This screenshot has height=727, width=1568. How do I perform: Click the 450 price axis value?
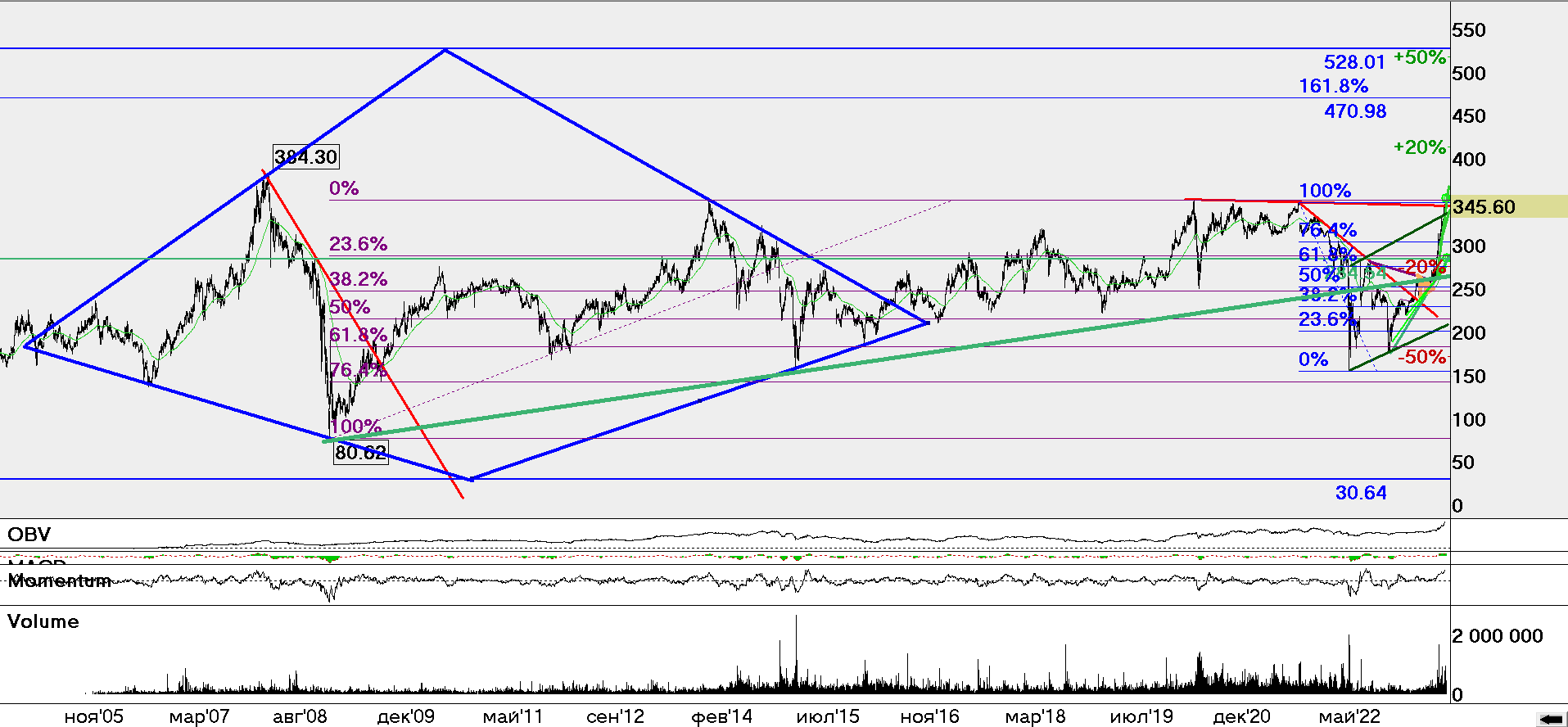[1468, 116]
